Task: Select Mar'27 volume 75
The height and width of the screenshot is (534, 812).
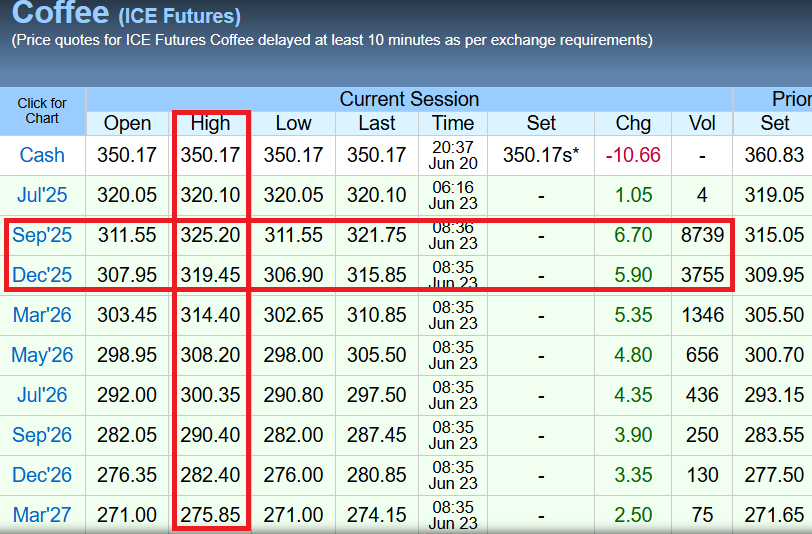Action: click(x=702, y=515)
